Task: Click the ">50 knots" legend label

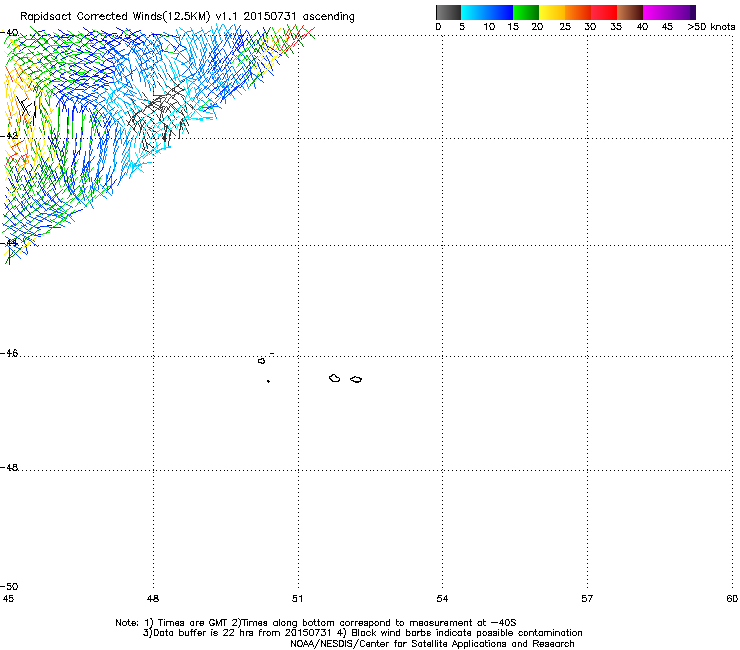Action: 711,27
